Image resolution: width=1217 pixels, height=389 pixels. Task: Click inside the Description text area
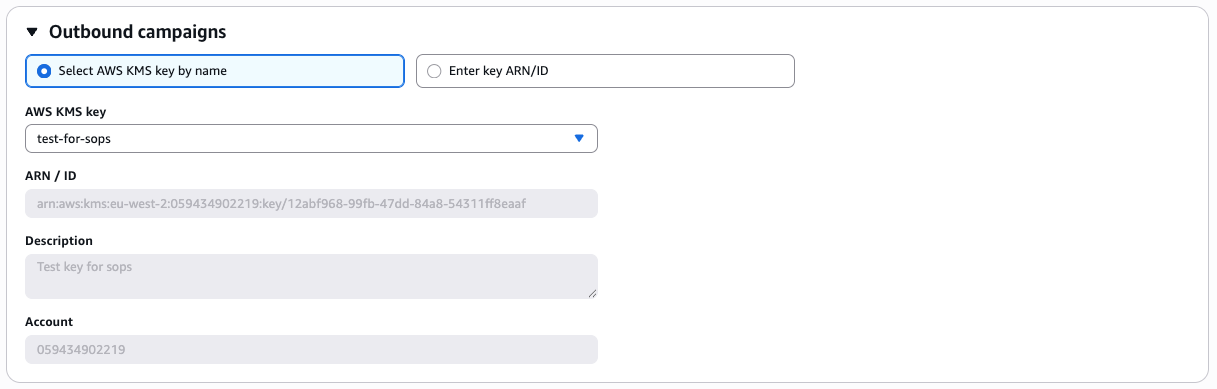(311, 276)
